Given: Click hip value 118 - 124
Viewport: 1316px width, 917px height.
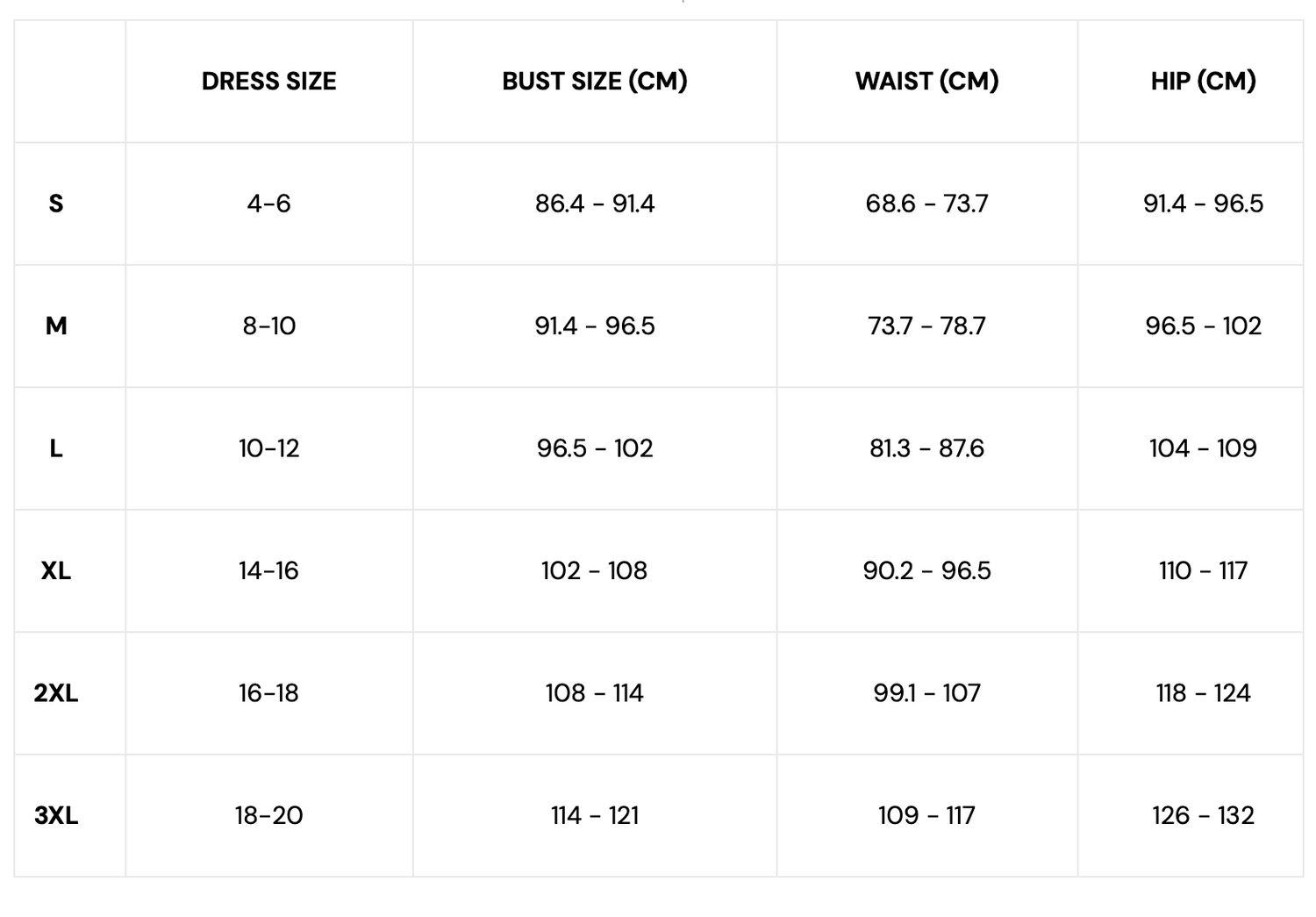Looking at the screenshot, I should pyautogui.click(x=1203, y=693).
